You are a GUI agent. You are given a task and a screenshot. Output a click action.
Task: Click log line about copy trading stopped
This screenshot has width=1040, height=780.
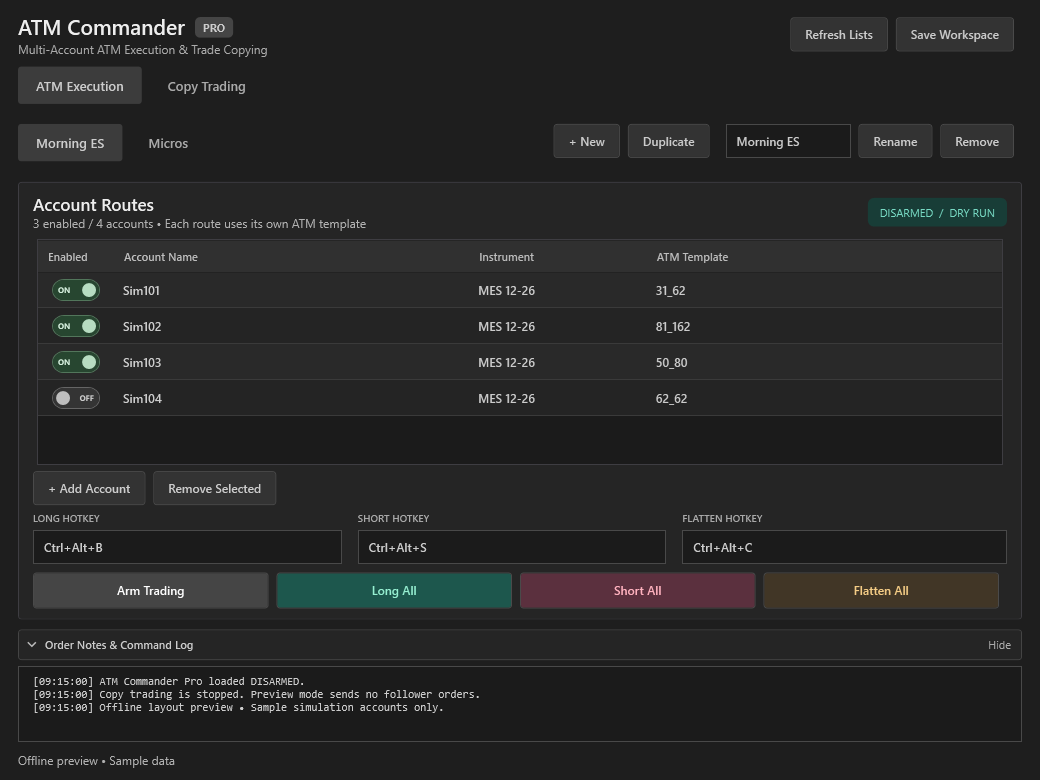click(257, 694)
